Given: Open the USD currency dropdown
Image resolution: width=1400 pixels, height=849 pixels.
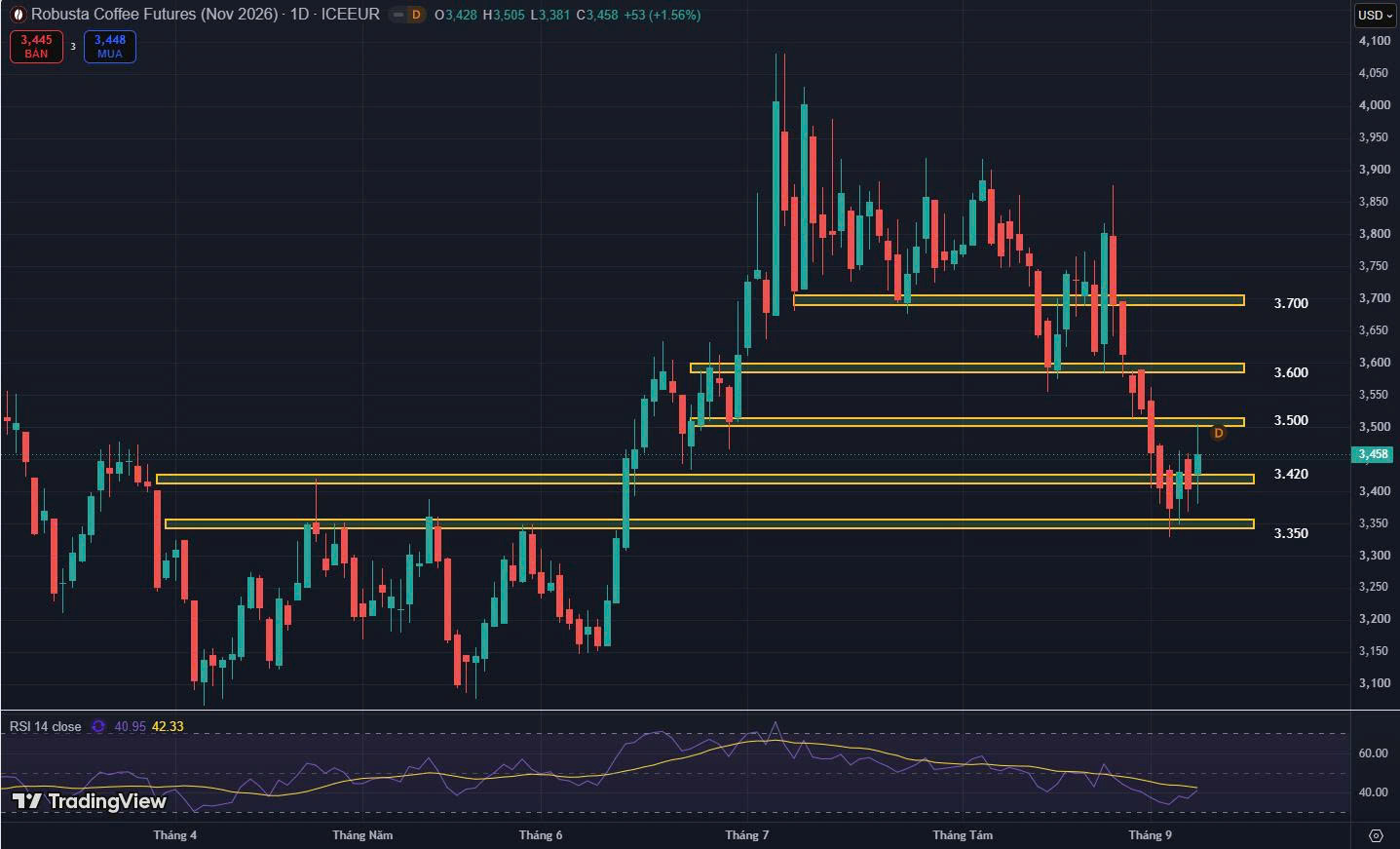Looking at the screenshot, I should (x=1376, y=15).
